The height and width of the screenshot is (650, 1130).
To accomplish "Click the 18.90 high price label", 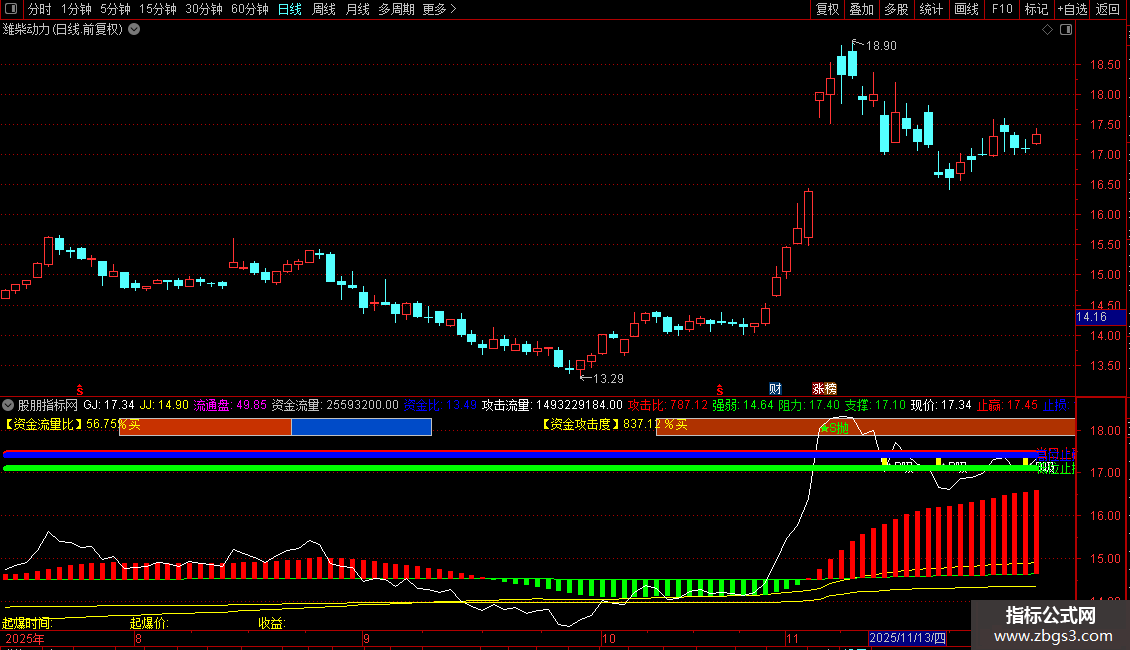I will pyautogui.click(x=881, y=45).
